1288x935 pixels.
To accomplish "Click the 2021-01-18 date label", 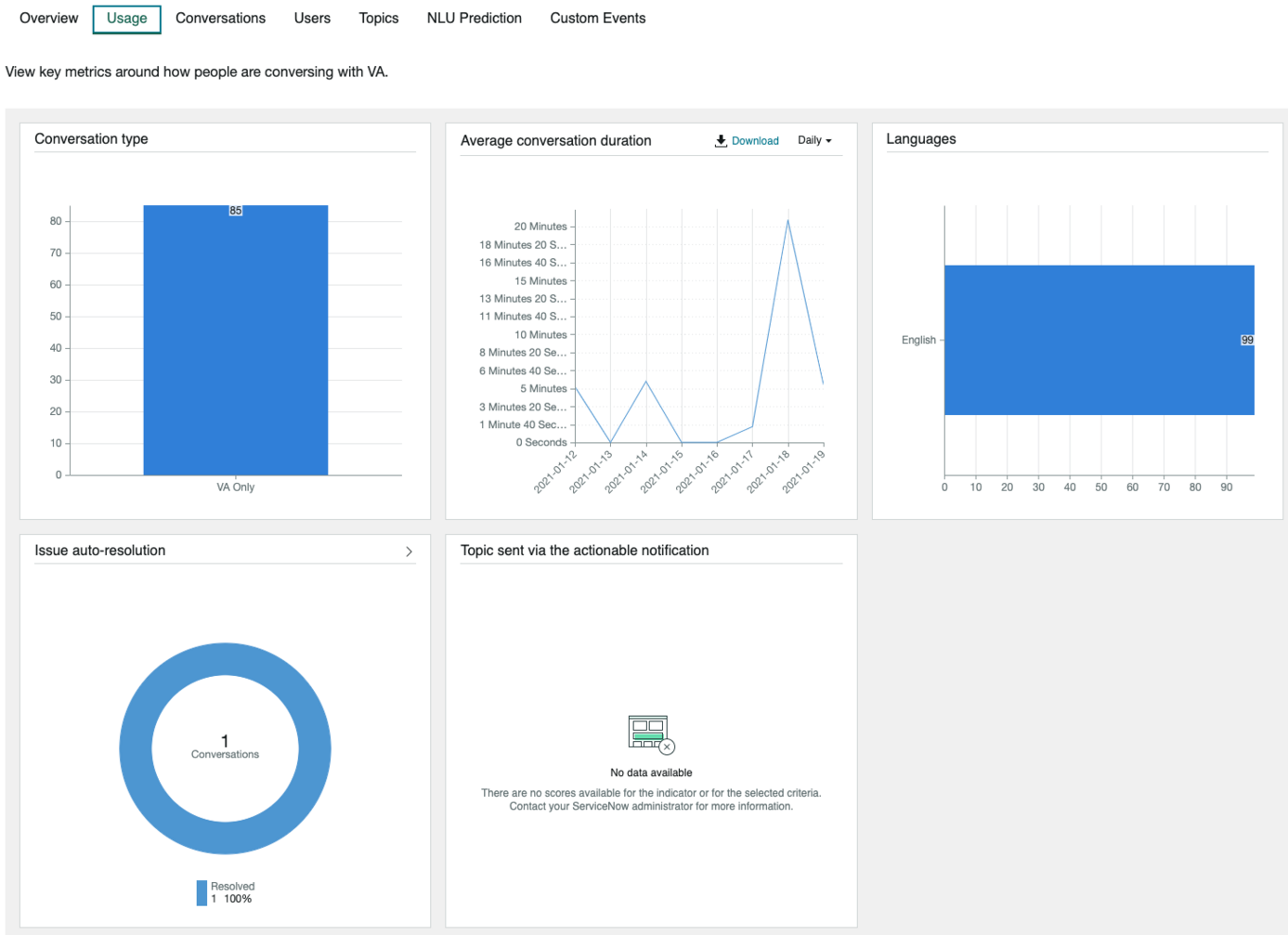I will pos(769,471).
